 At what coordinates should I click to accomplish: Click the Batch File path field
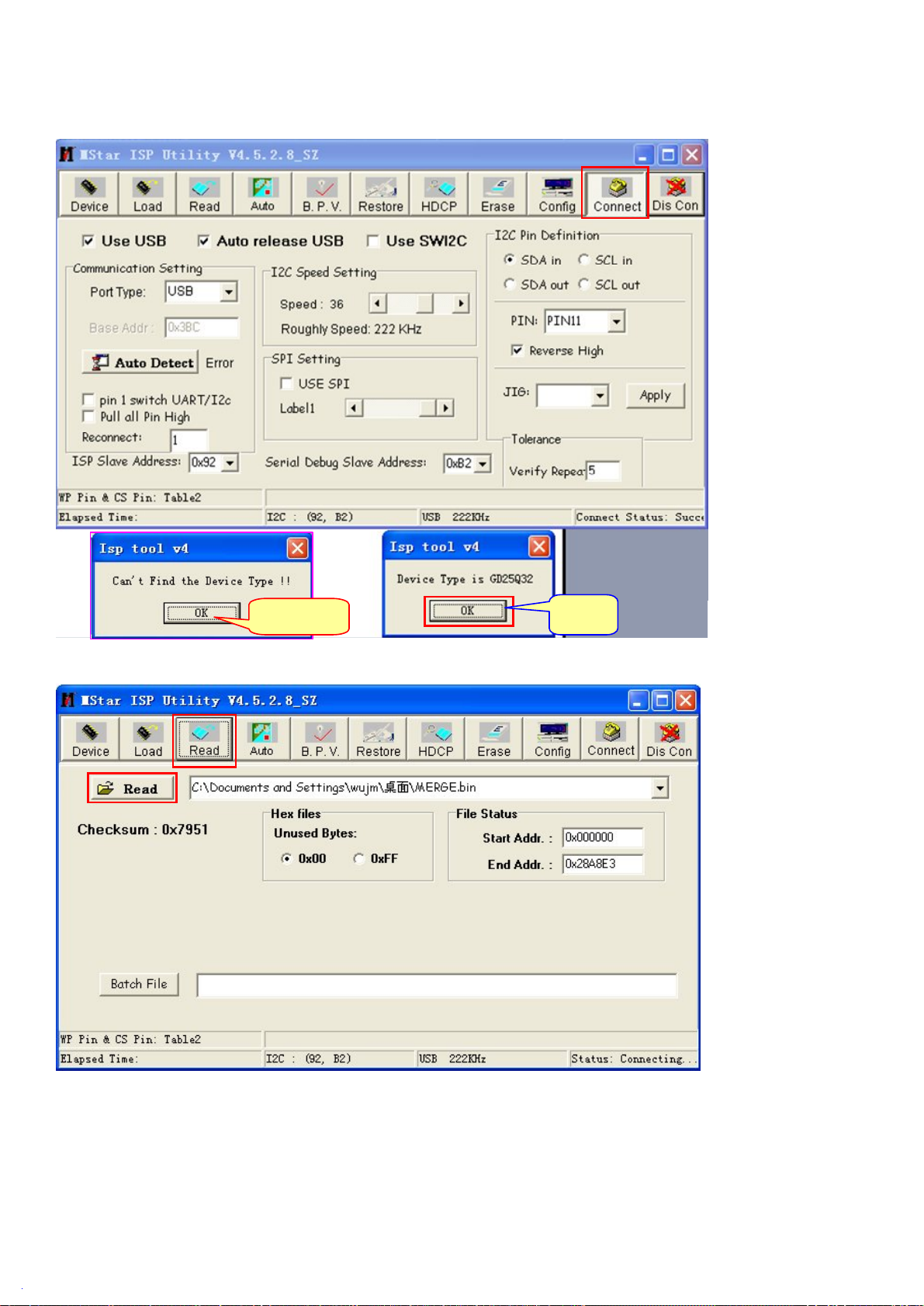pyautogui.click(x=437, y=986)
